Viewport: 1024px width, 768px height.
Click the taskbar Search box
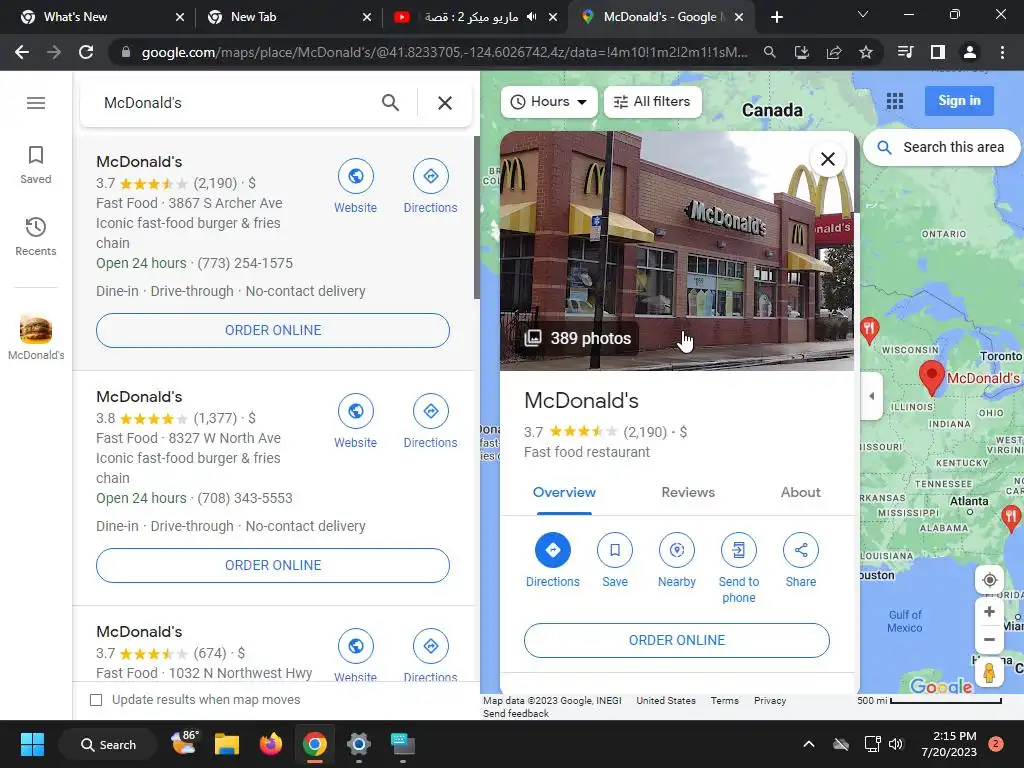(108, 744)
